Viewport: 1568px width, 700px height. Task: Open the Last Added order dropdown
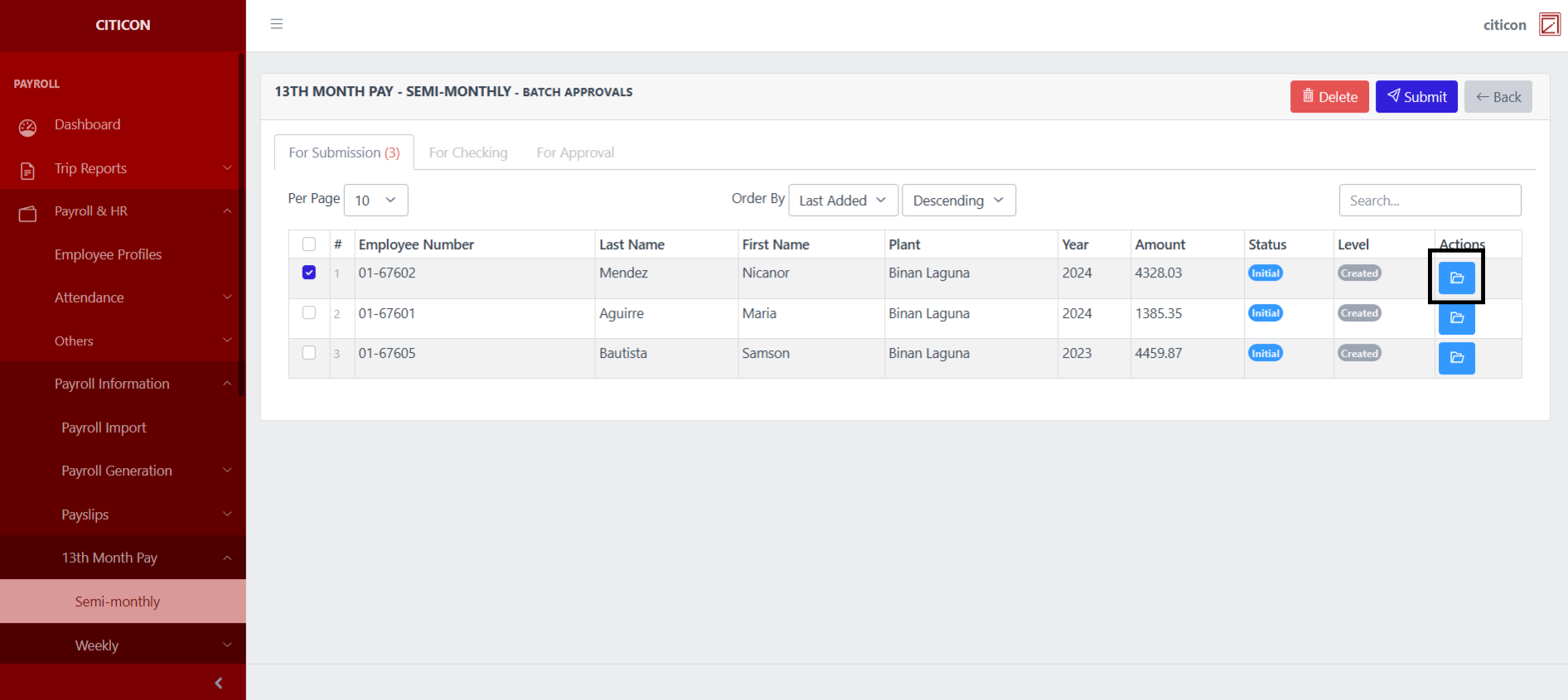pos(842,200)
